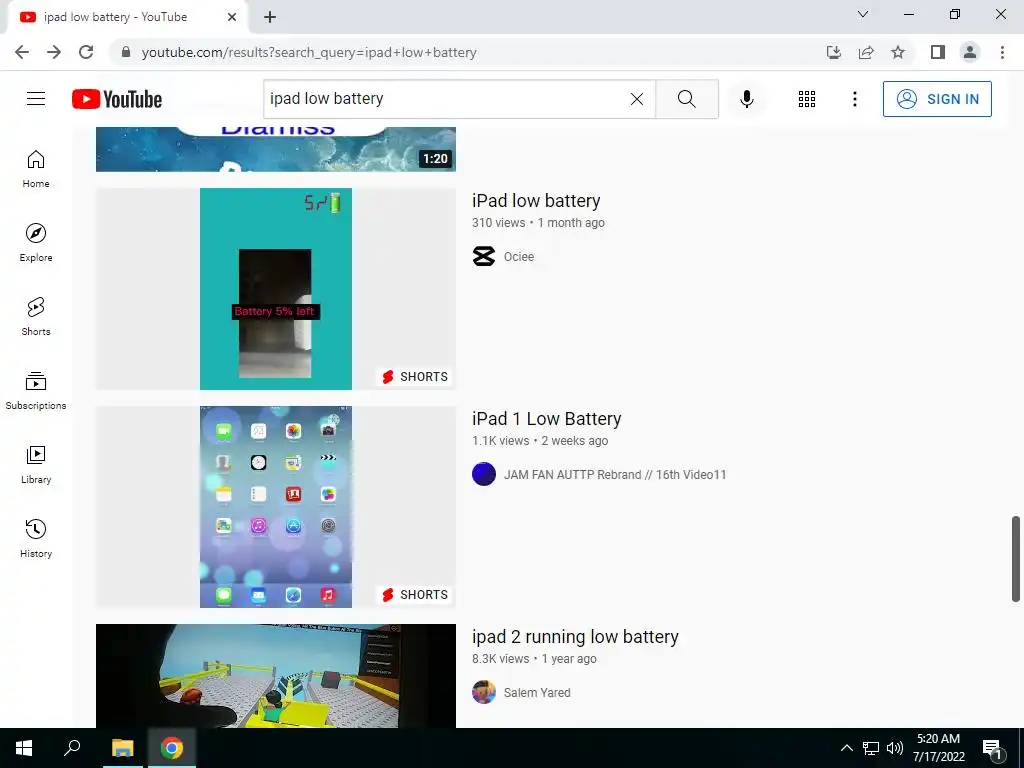Open the taskbar clock showing 5:20 AM
Viewport: 1024px width, 768px height.
click(x=938, y=748)
